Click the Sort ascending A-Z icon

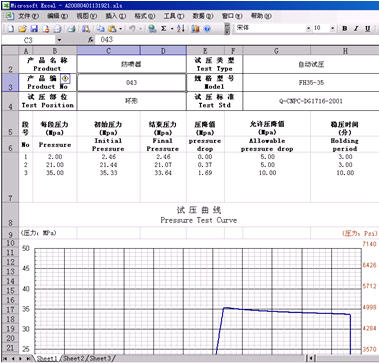181,29
